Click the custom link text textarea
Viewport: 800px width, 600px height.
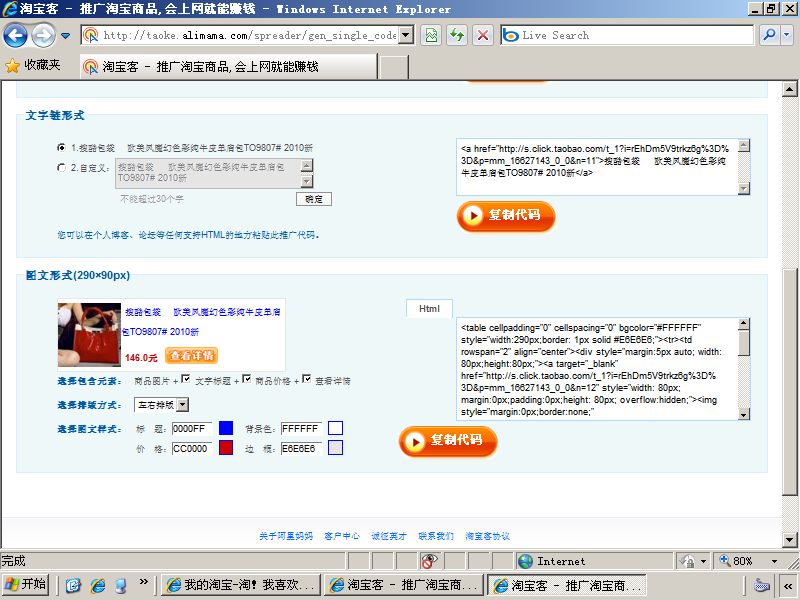pyautogui.click(x=209, y=173)
